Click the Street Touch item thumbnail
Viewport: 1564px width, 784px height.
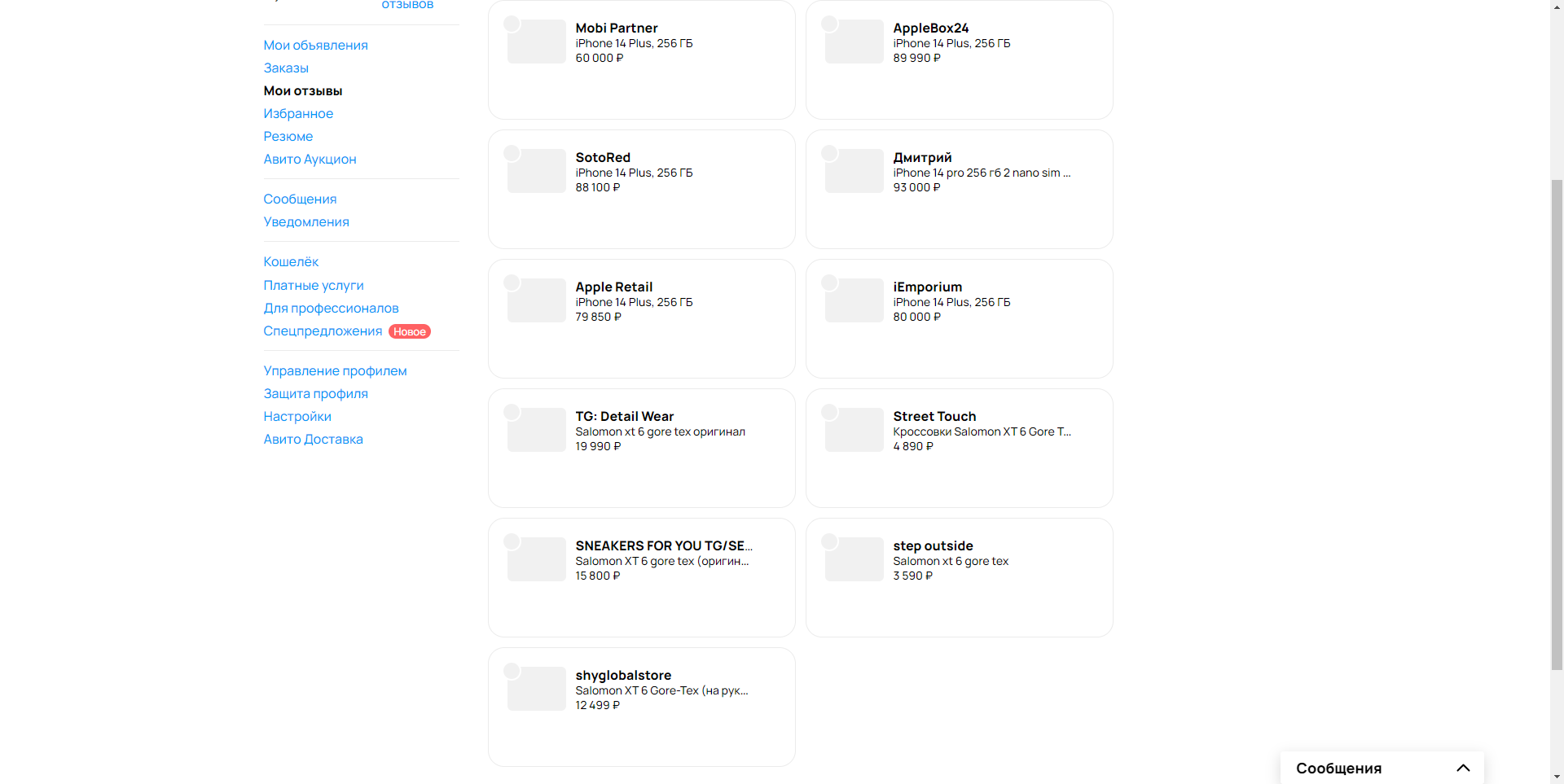click(854, 430)
